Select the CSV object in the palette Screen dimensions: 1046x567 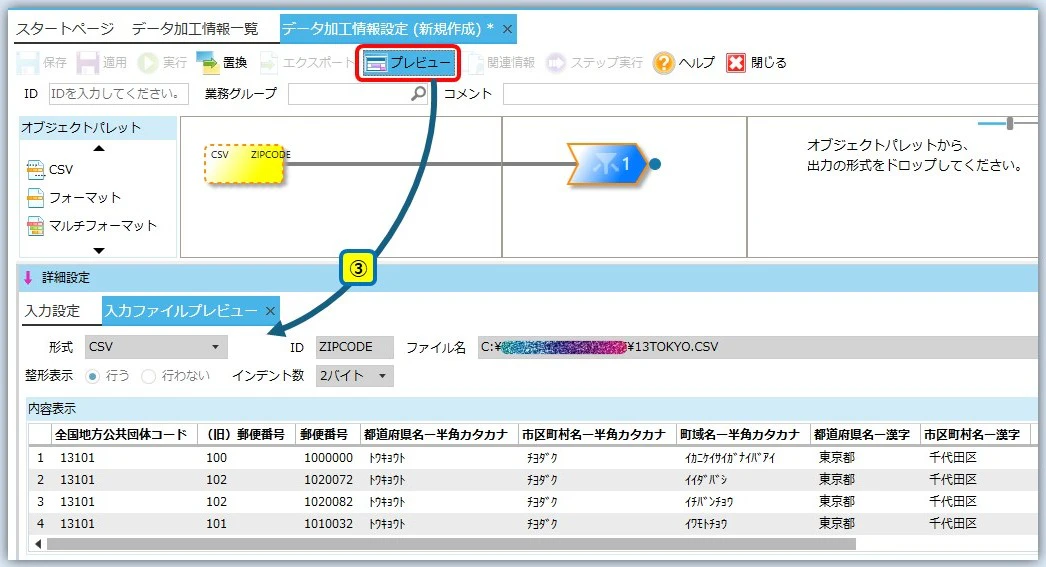50,169
